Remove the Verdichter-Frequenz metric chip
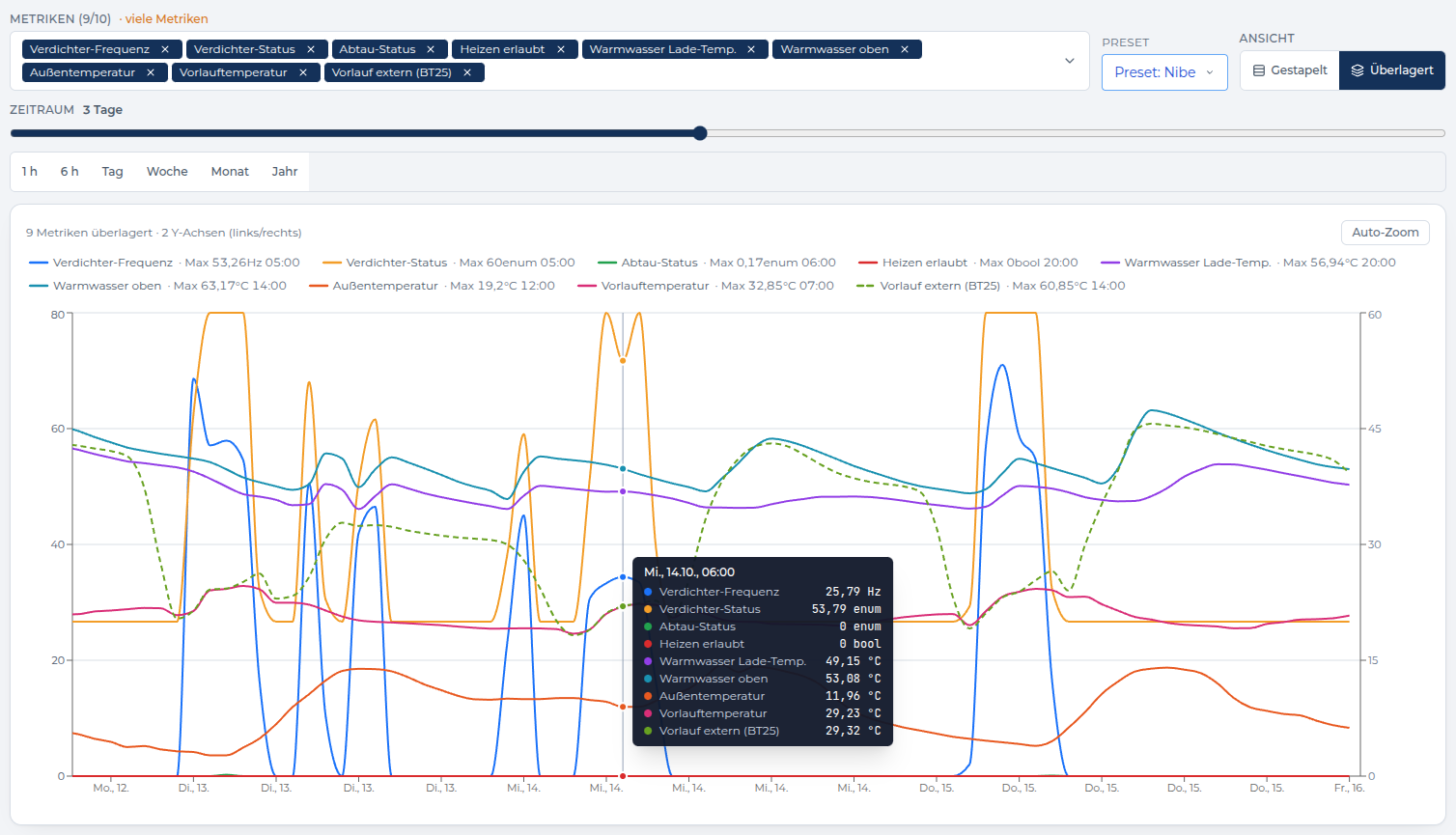The height and width of the screenshot is (835, 1456). [x=165, y=49]
